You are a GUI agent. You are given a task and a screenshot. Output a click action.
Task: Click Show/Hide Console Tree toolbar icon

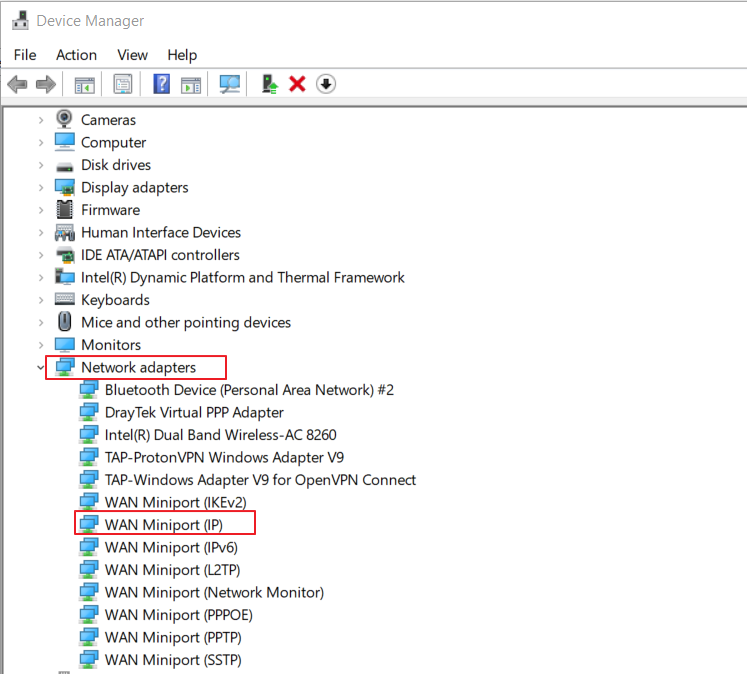point(84,85)
